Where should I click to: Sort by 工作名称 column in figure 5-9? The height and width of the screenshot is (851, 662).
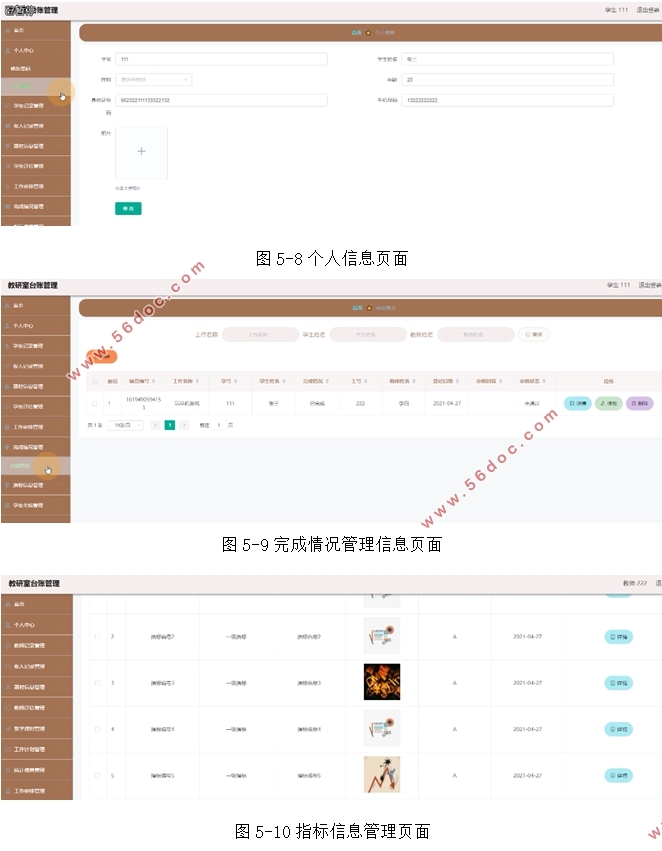click(x=197, y=382)
